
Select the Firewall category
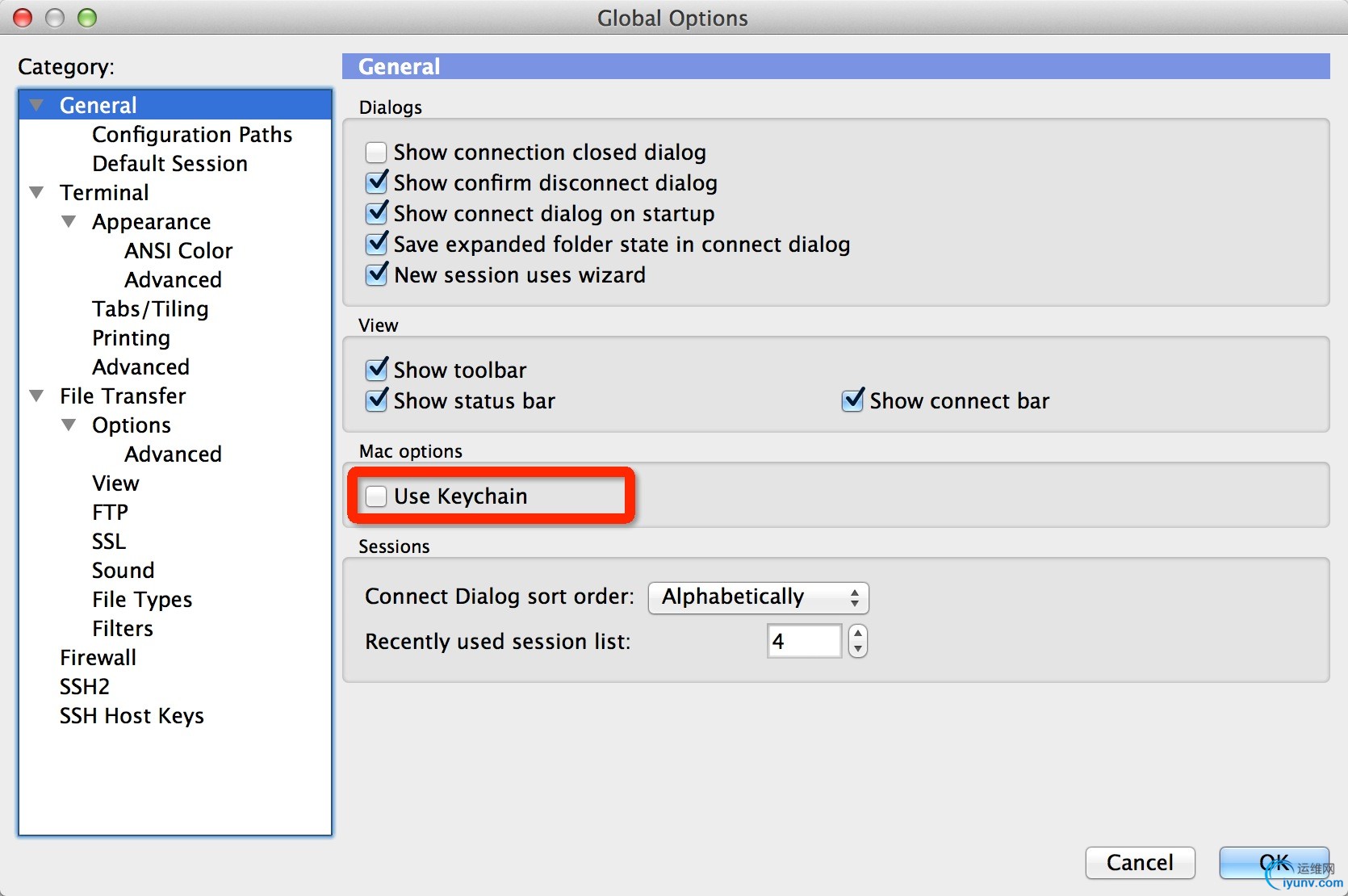click(98, 658)
